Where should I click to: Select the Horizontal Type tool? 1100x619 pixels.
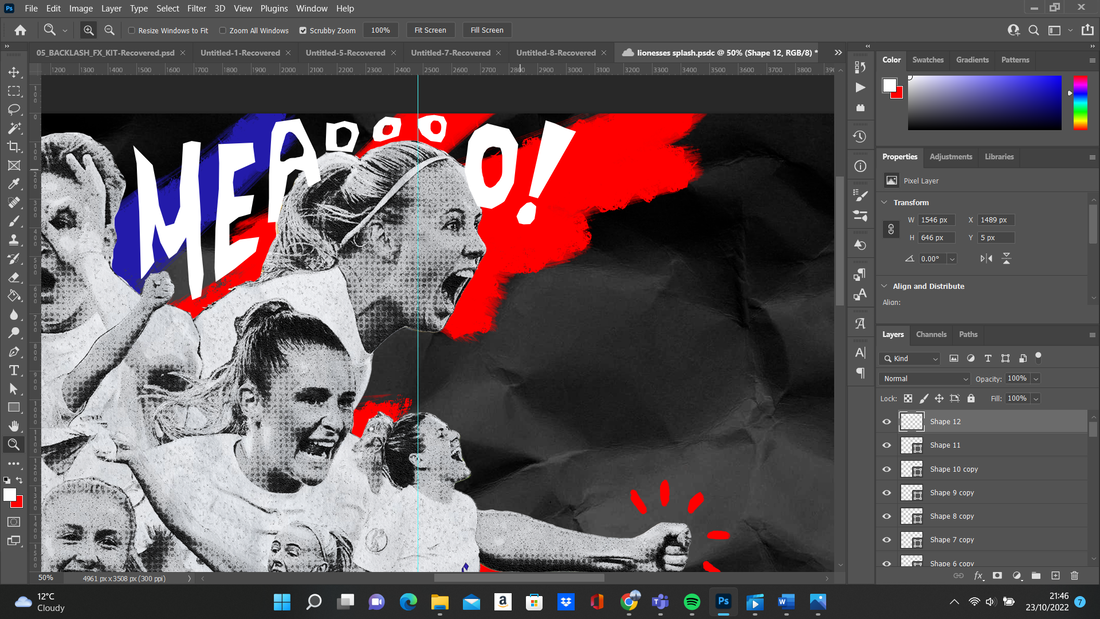(14, 371)
